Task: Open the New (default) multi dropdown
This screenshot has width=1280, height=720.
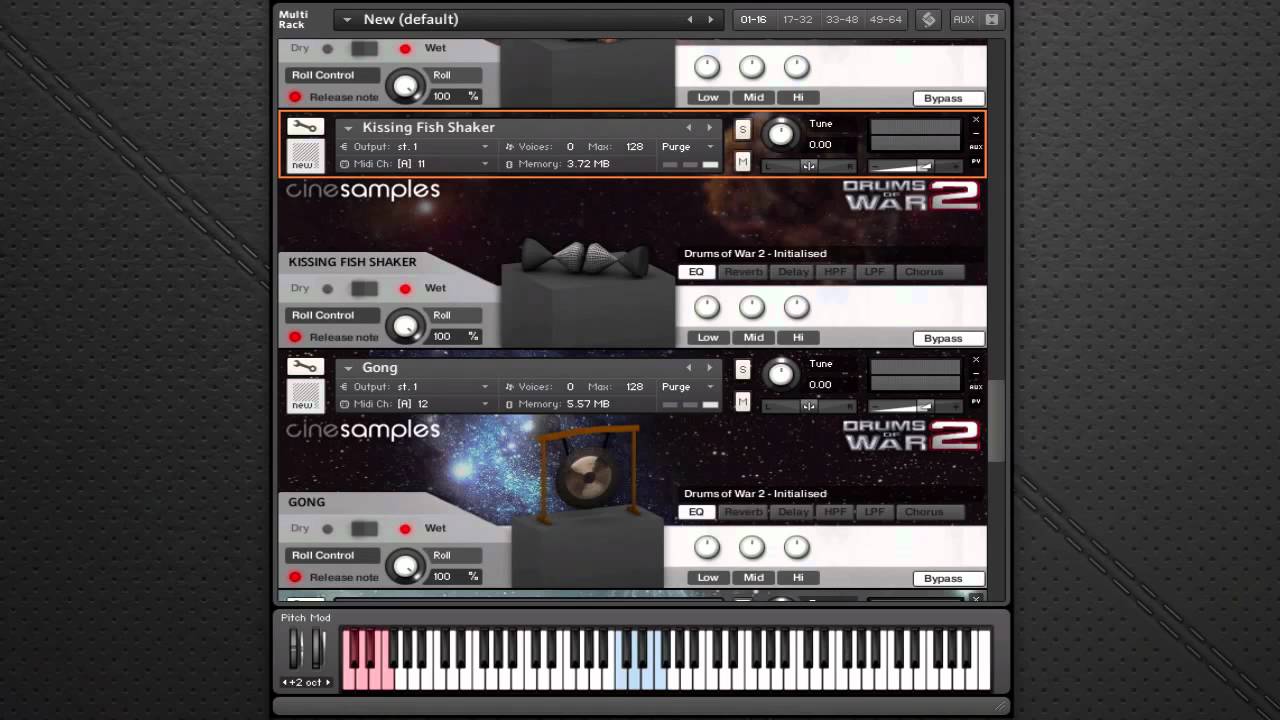Action: [x=347, y=19]
